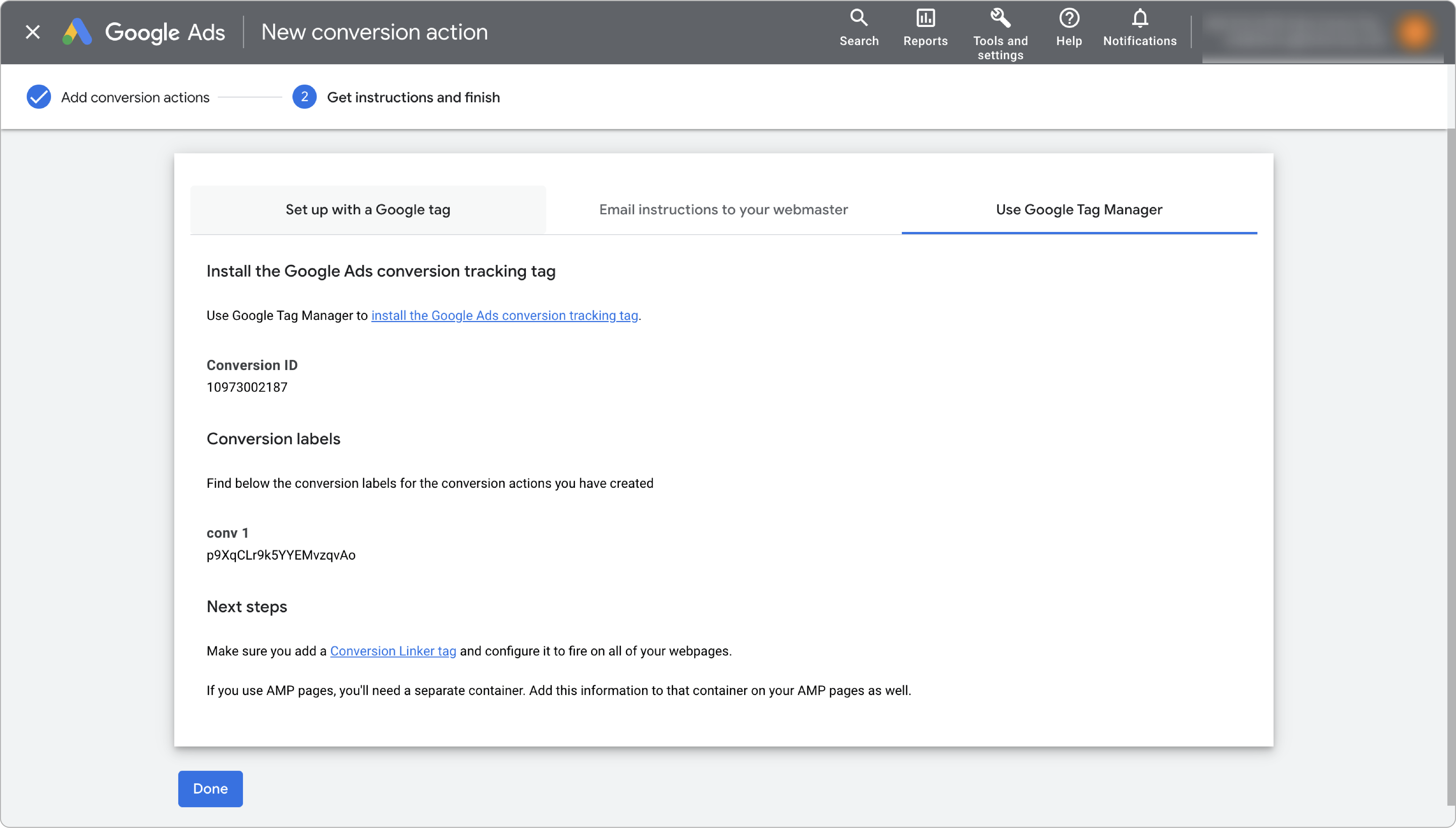Click the Help question mark icon
The width and height of the screenshot is (1456, 828).
click(x=1069, y=18)
